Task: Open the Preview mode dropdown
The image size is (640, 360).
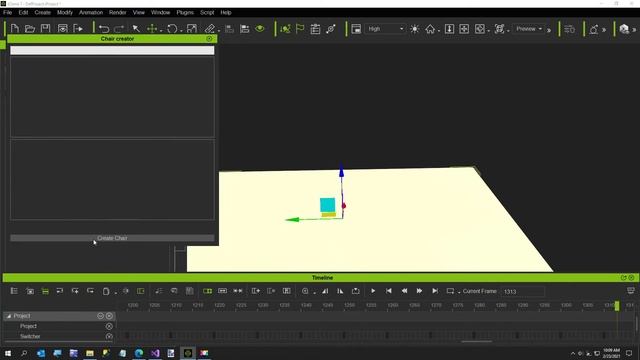Action: 529,29
